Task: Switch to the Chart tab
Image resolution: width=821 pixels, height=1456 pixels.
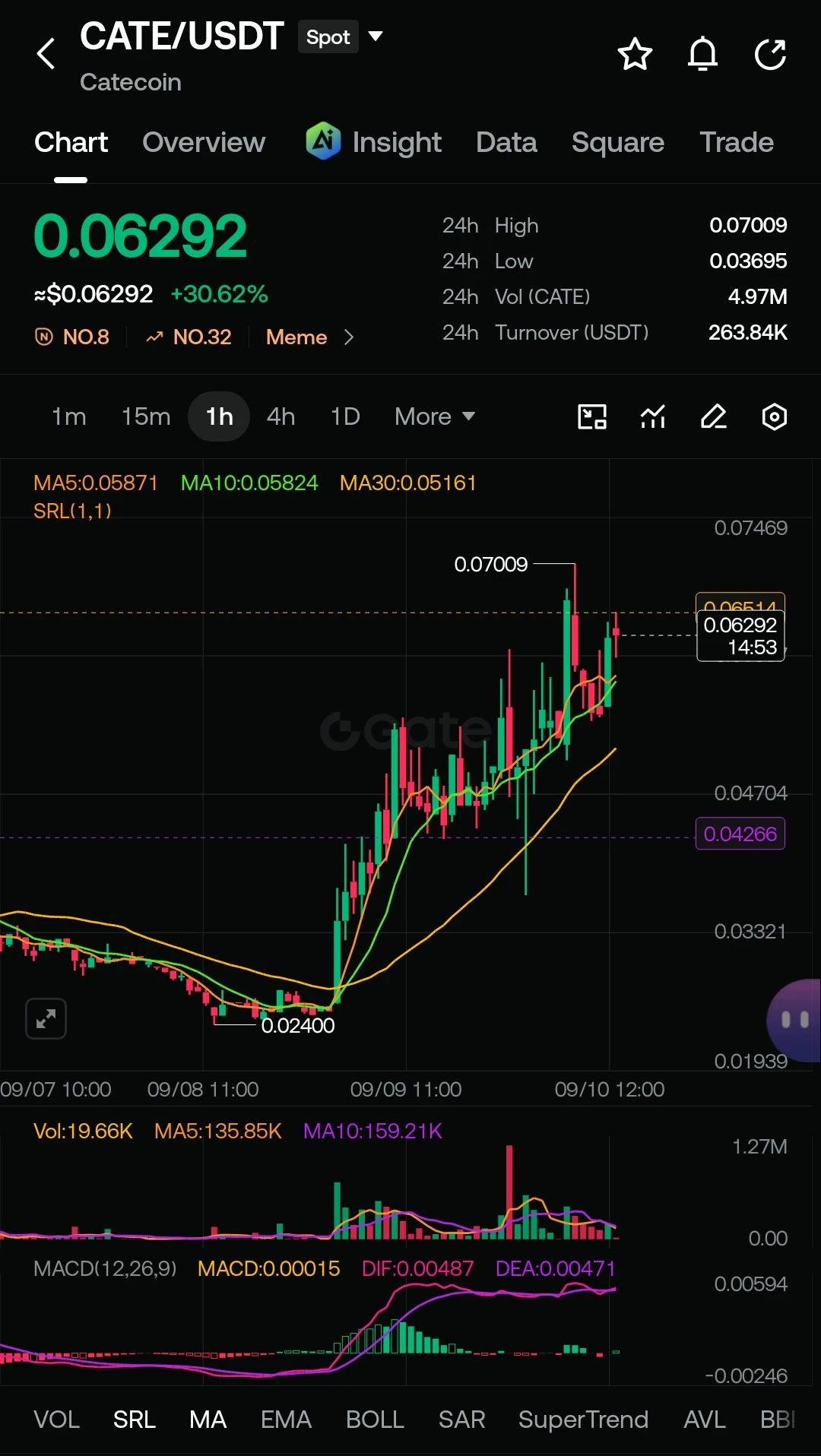Action: 71,142
